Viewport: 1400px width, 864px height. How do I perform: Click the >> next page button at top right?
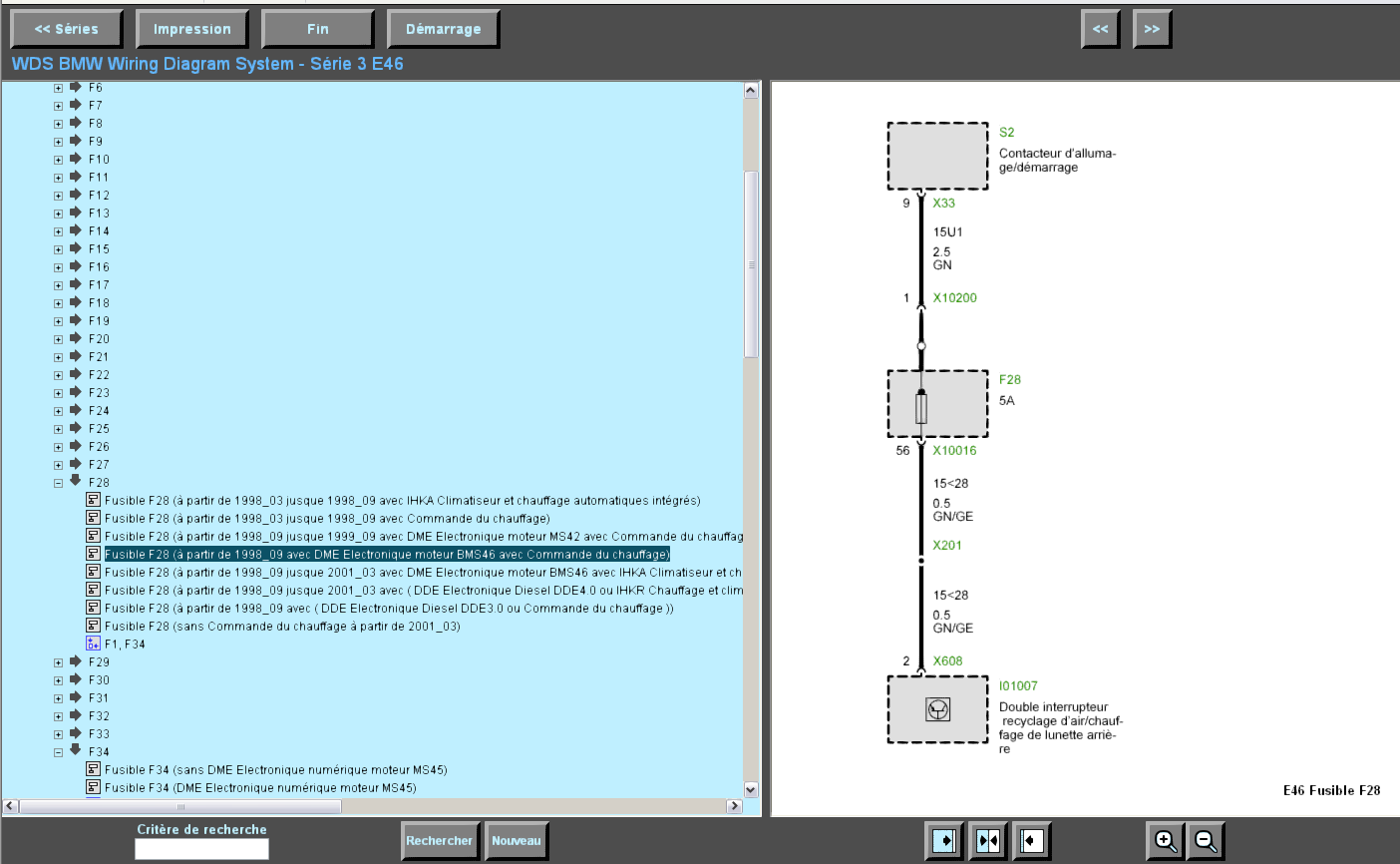[x=1153, y=29]
